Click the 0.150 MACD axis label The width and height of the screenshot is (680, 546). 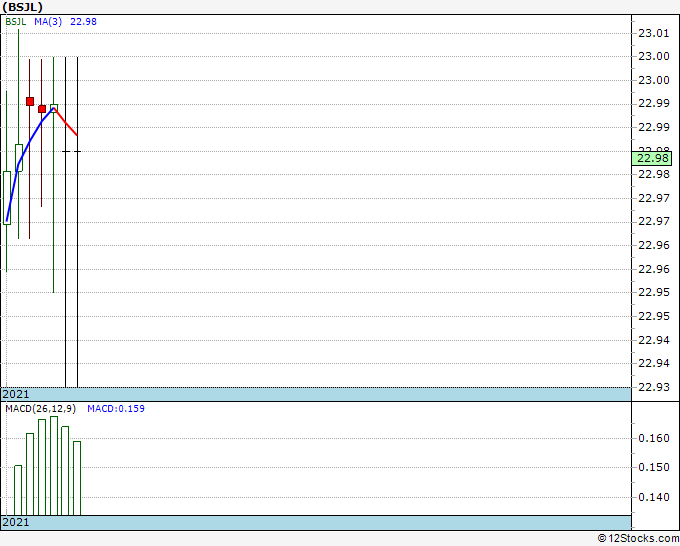click(654, 467)
